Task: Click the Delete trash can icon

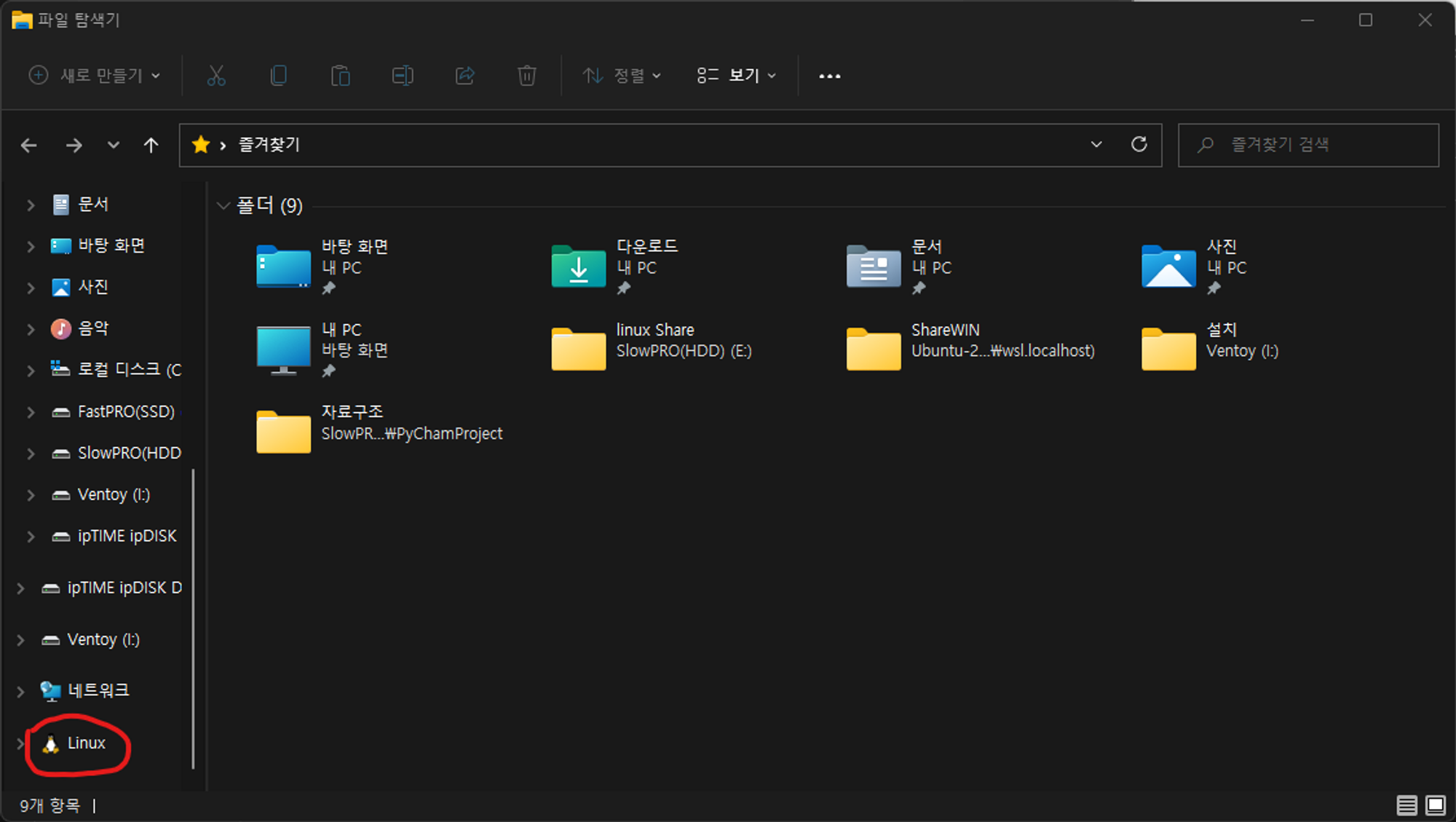Action: click(x=526, y=76)
